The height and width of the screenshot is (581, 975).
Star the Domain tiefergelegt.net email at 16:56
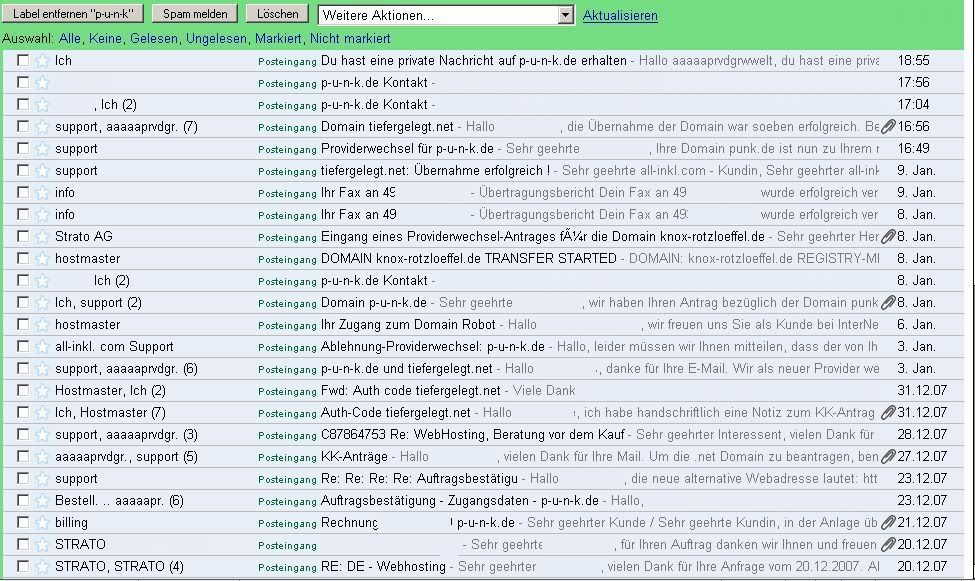[x=42, y=127]
